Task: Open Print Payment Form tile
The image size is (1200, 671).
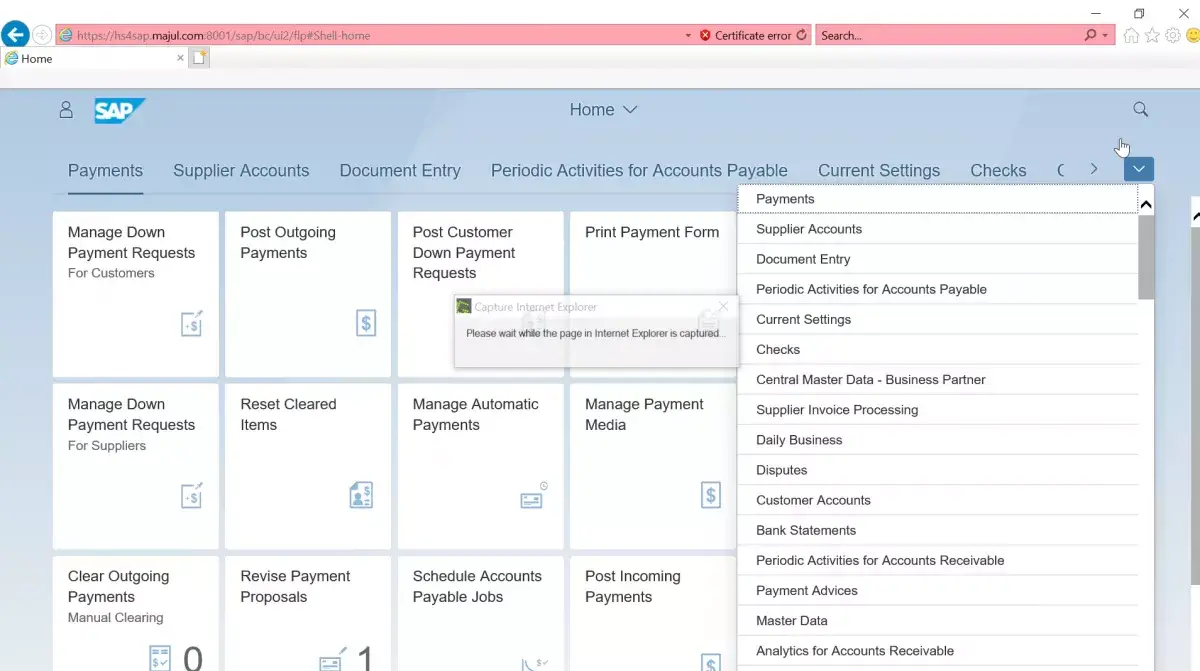Action: point(653,294)
